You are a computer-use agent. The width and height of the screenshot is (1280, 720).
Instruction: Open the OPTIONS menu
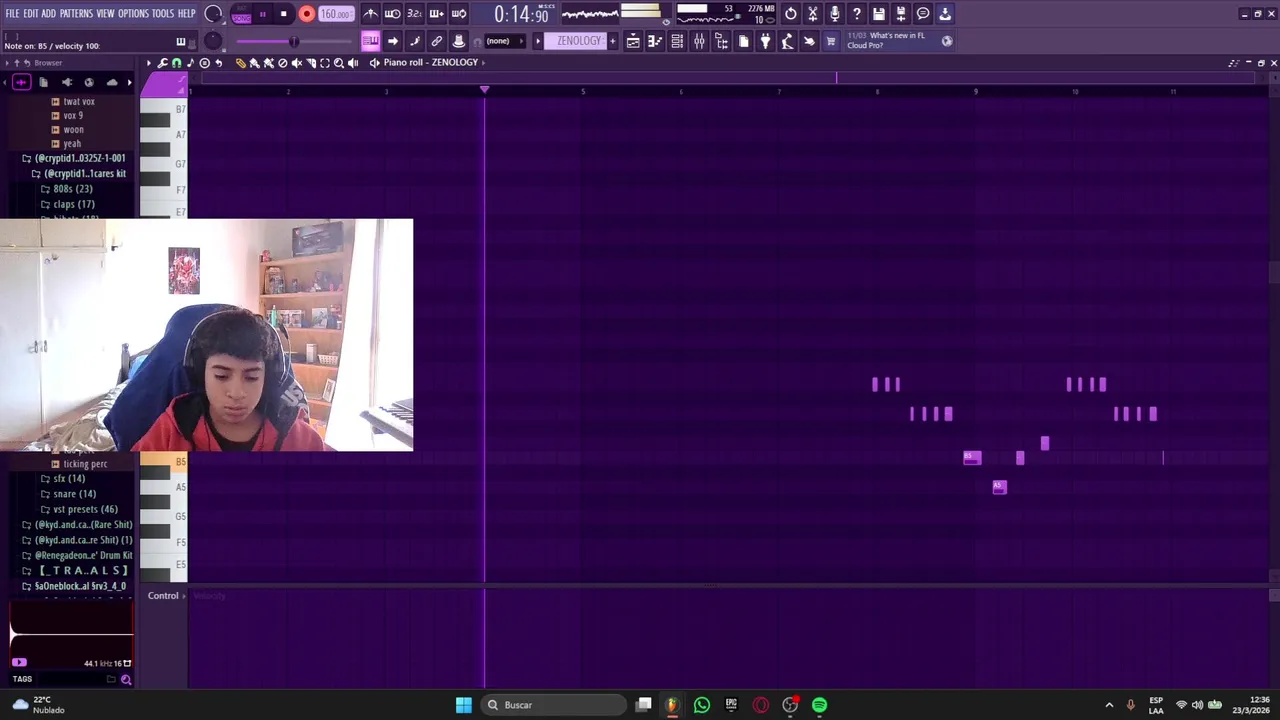click(x=133, y=14)
